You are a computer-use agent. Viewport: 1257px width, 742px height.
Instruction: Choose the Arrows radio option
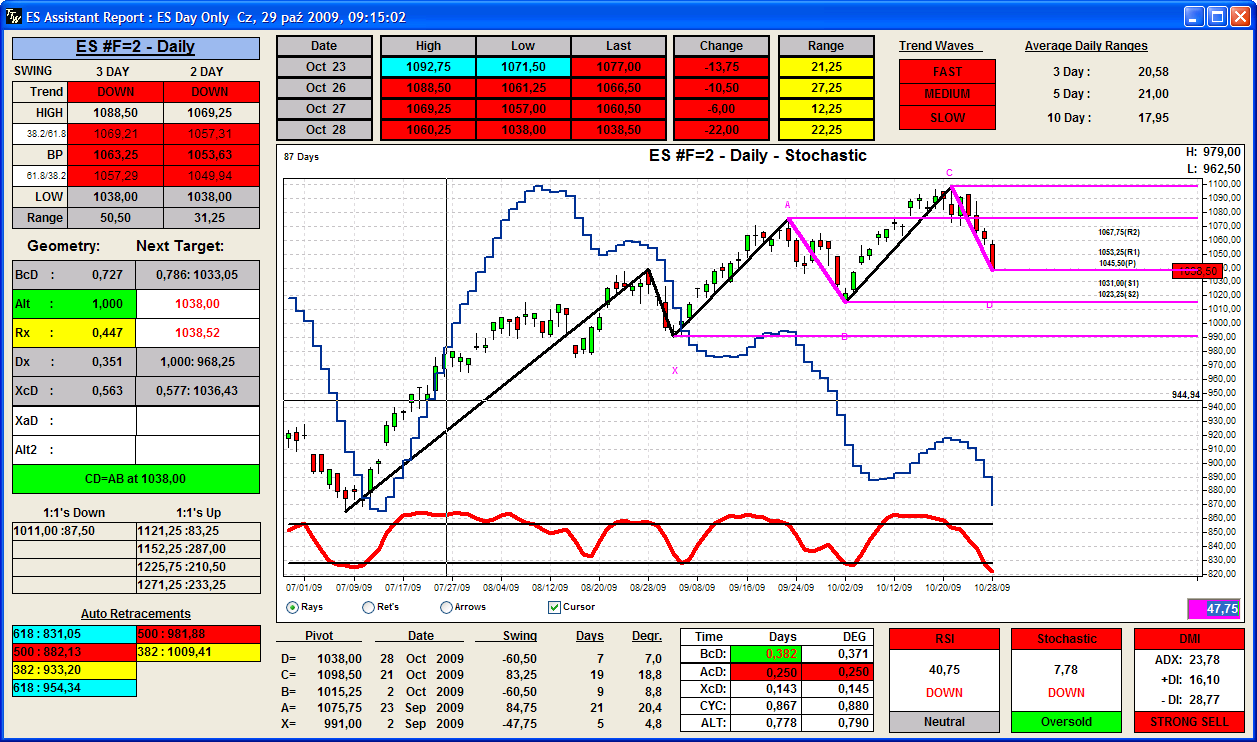click(446, 607)
